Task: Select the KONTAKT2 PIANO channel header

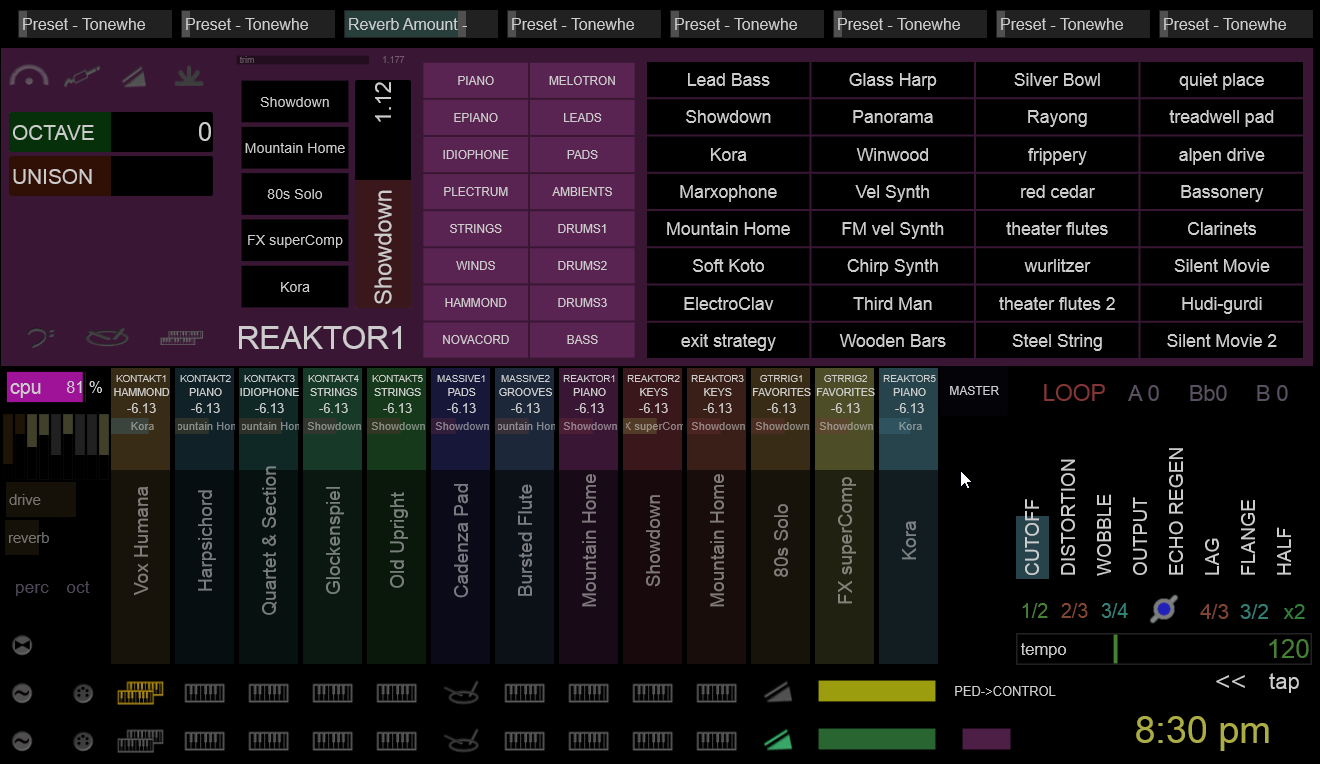Action: coord(206,393)
